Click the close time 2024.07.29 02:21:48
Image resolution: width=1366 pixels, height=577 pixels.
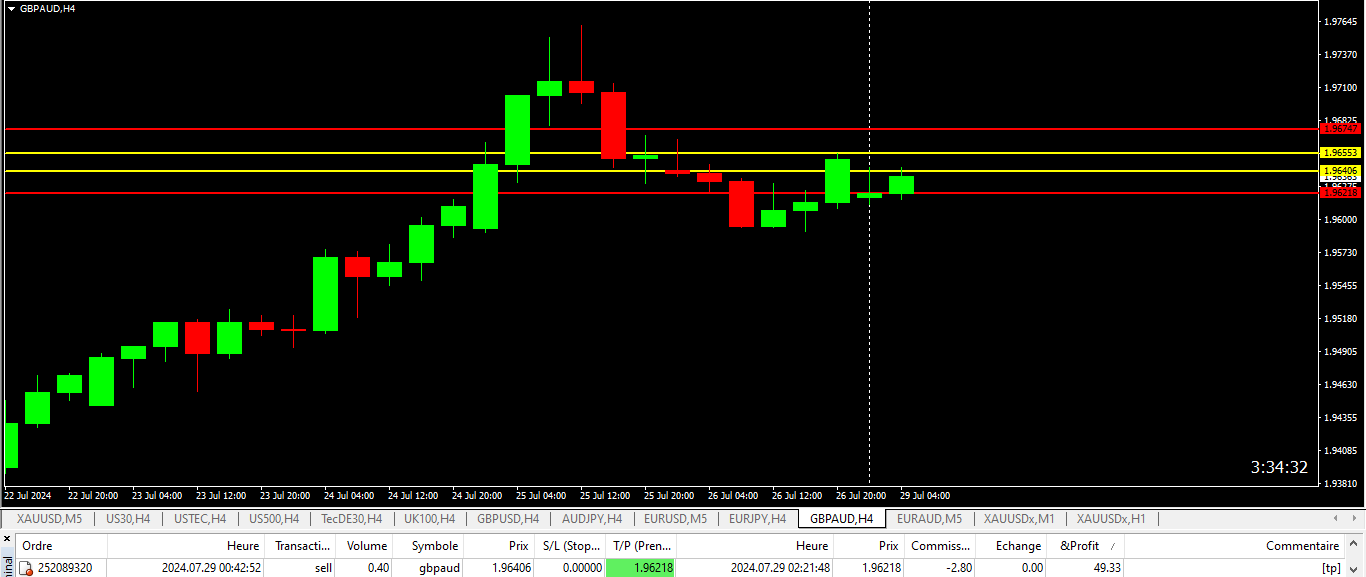[780, 568]
